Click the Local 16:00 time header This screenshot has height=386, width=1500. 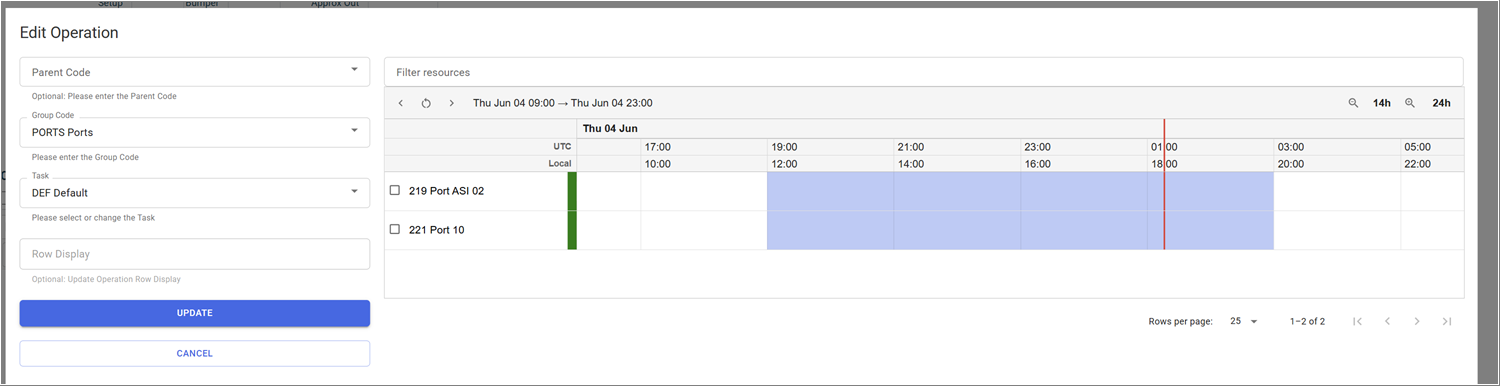click(1037, 164)
